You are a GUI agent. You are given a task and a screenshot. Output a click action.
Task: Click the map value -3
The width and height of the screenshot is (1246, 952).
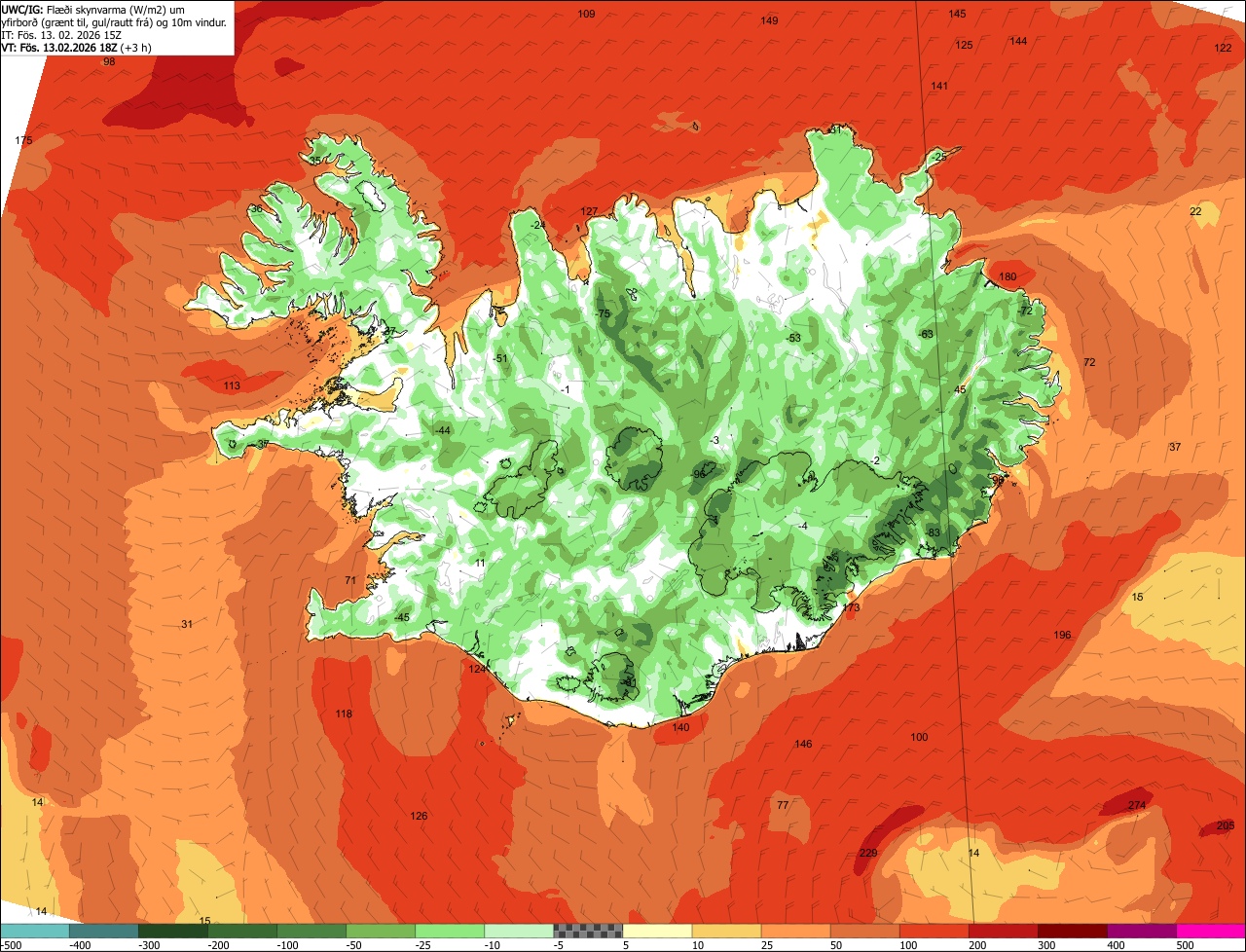(715, 440)
